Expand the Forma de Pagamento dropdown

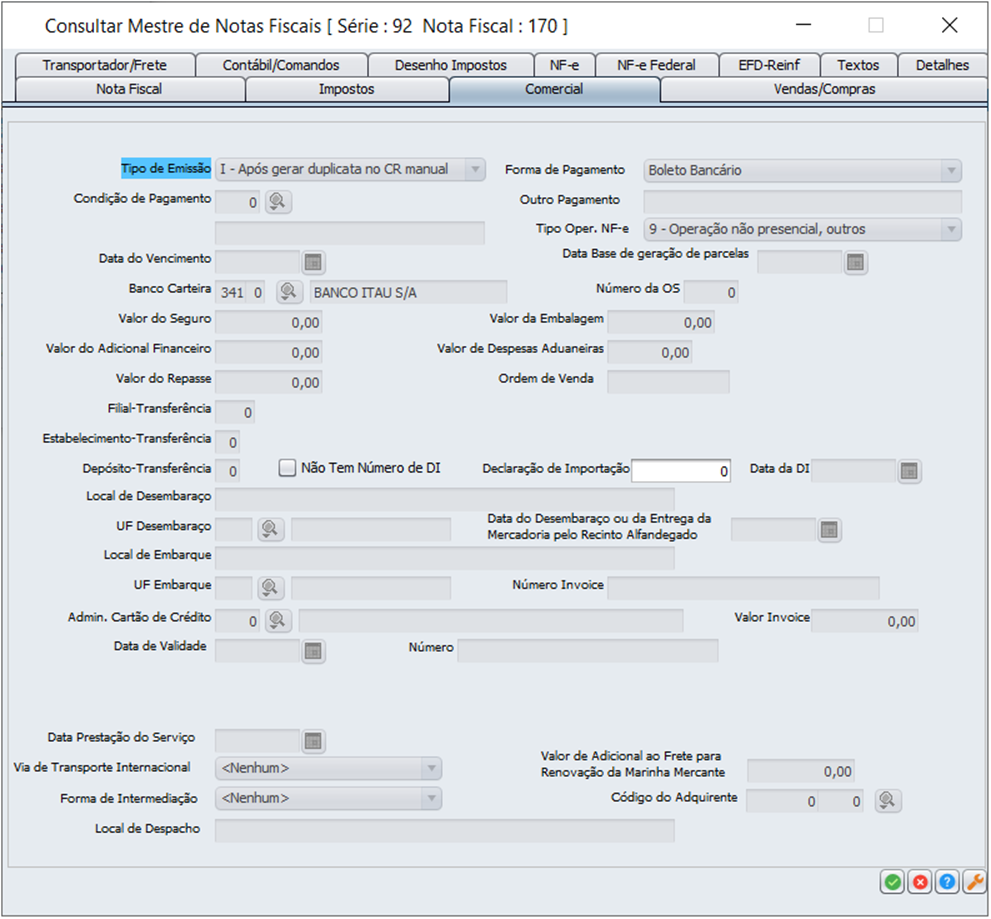(x=950, y=171)
